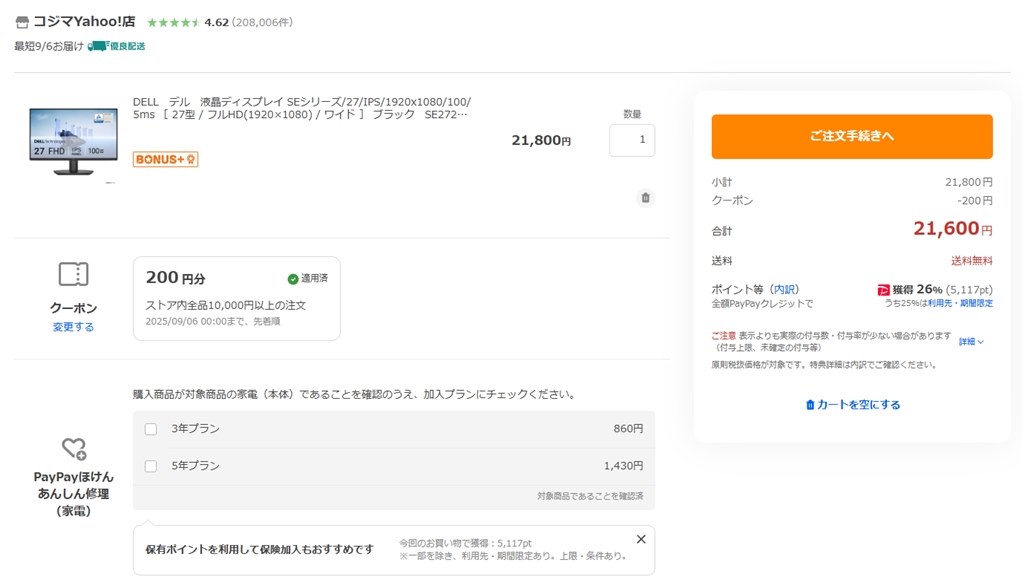Click the store icon beside コジマYahoo!店
This screenshot has width=1024, height=588.
tap(22, 22)
